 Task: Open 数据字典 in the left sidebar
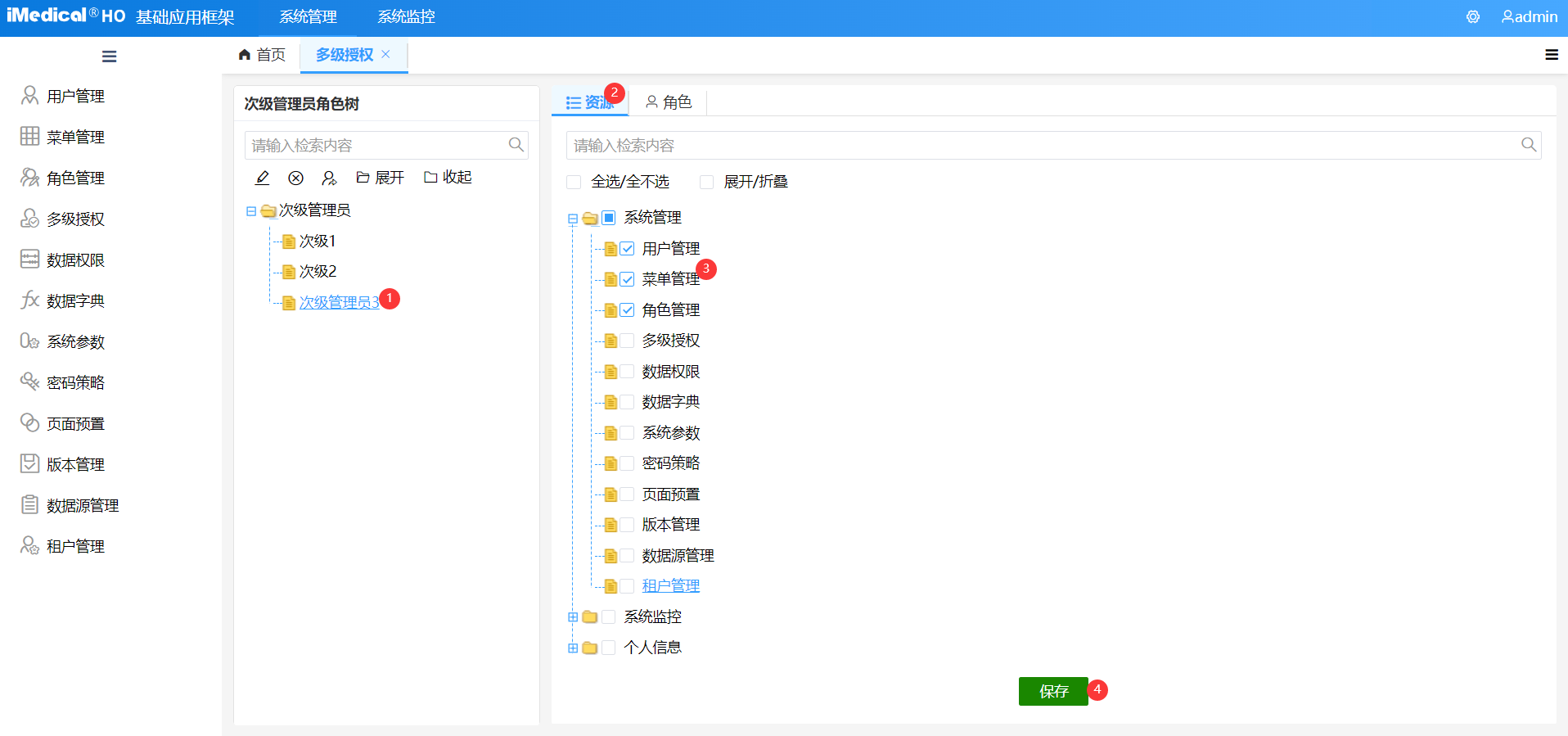75,301
